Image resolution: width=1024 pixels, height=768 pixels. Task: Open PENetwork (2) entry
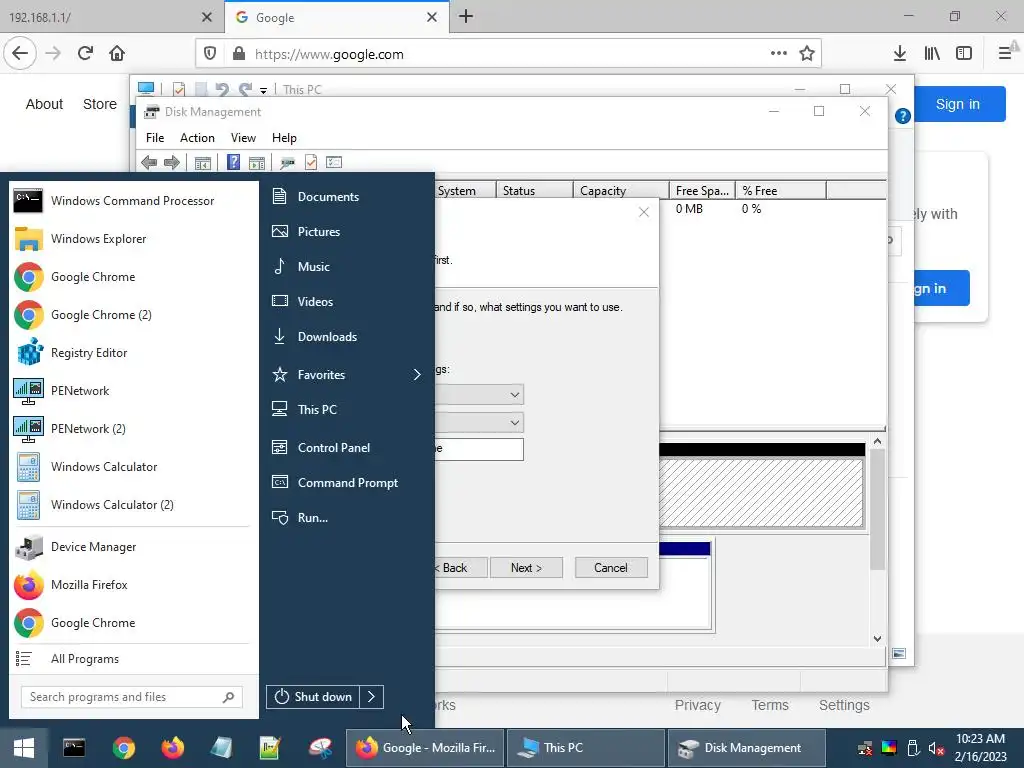click(132, 428)
